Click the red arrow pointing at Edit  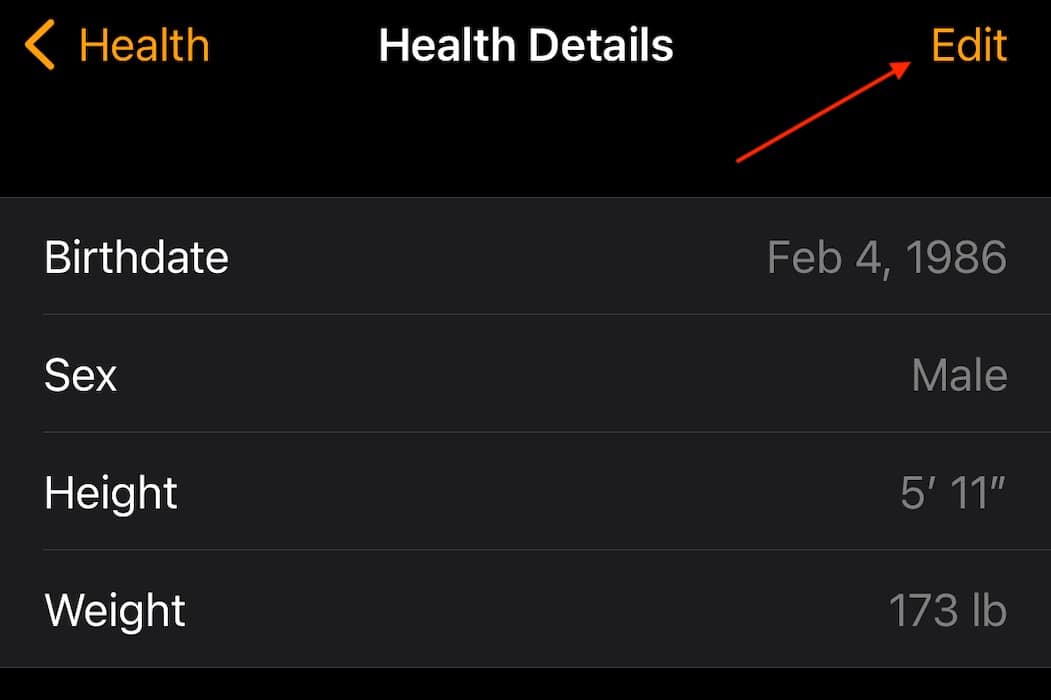(824, 110)
